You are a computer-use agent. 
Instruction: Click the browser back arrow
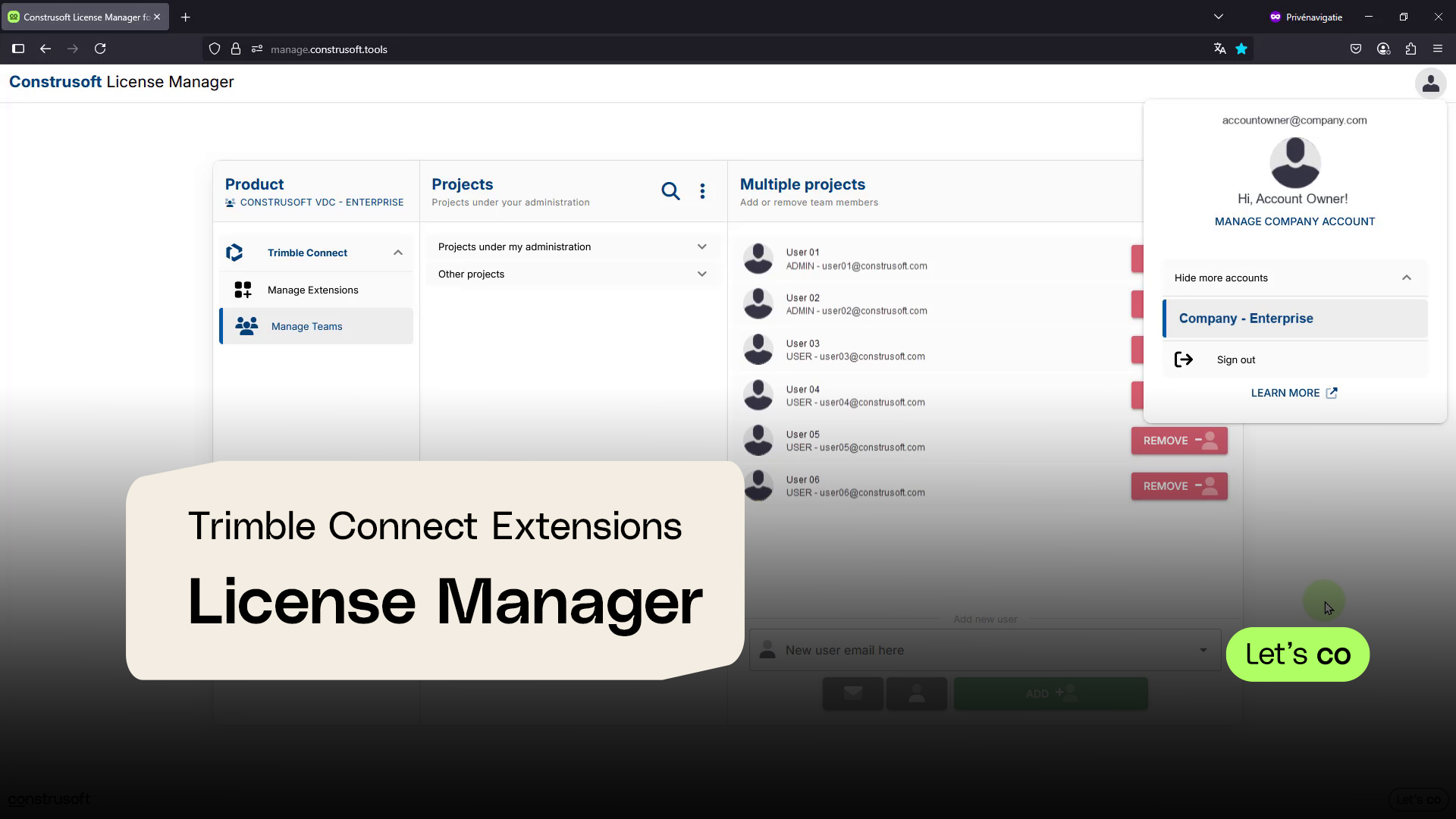45,49
